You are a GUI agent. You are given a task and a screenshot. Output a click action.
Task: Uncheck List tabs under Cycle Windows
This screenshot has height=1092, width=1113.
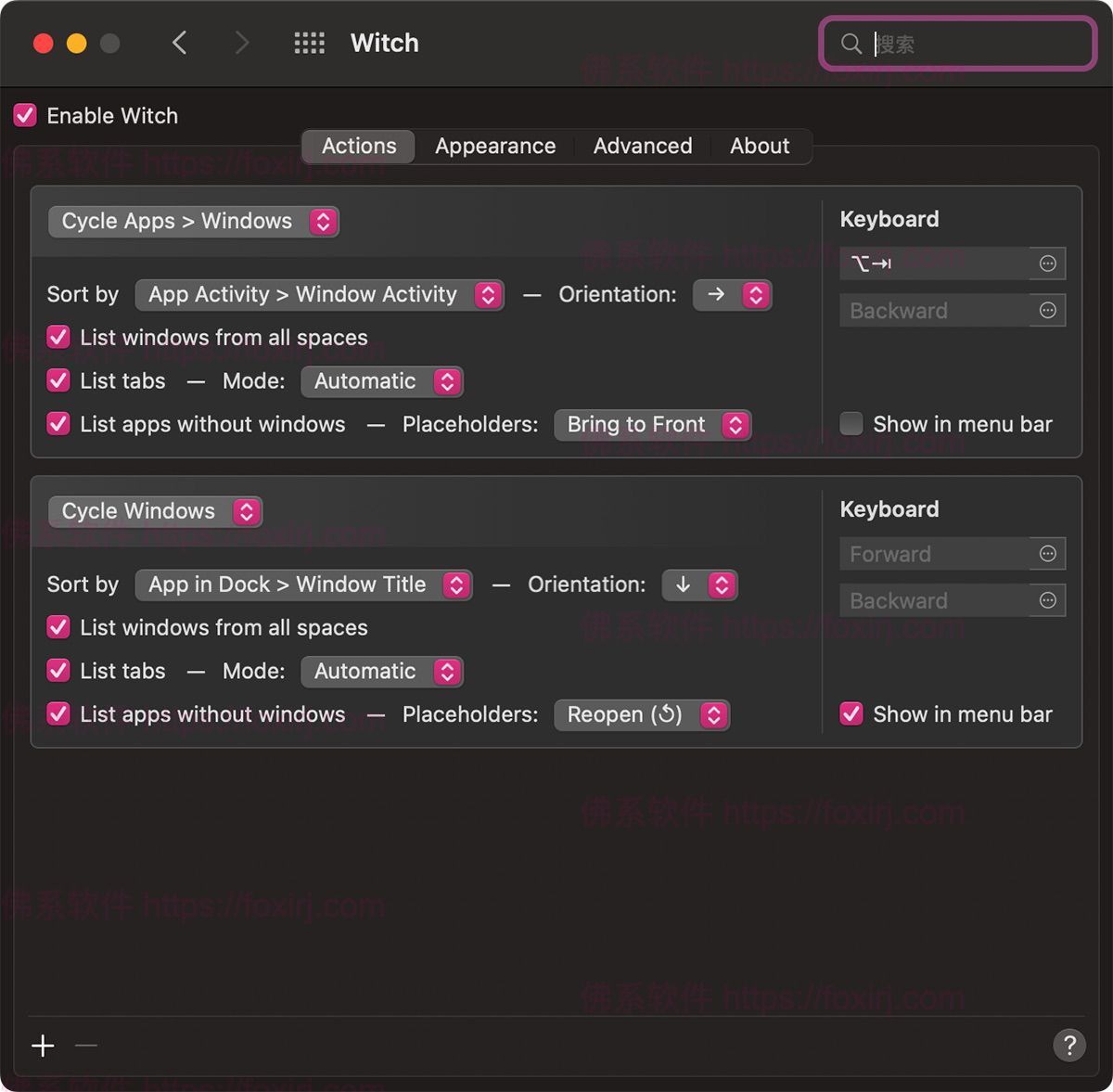pyautogui.click(x=58, y=671)
